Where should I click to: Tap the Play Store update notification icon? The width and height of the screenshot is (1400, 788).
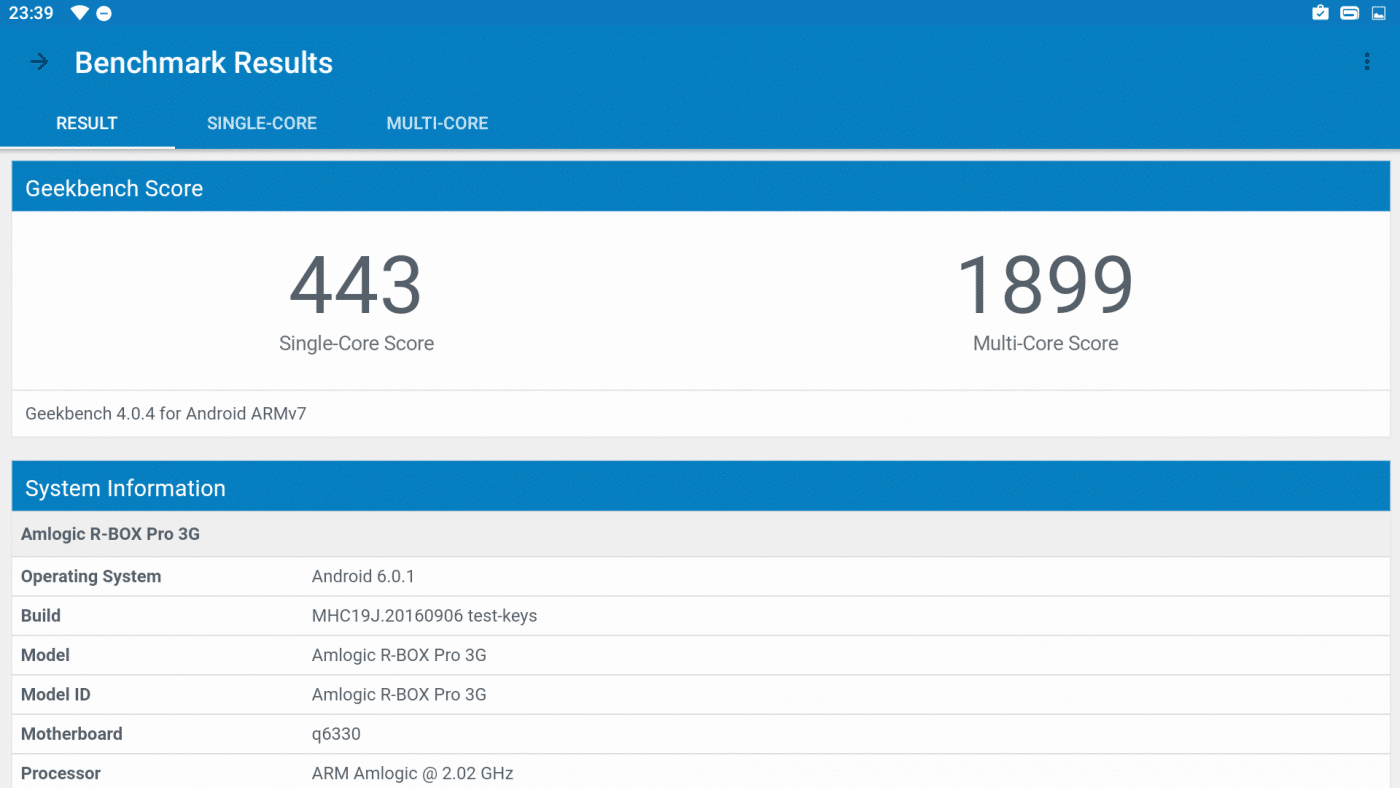tap(1320, 13)
